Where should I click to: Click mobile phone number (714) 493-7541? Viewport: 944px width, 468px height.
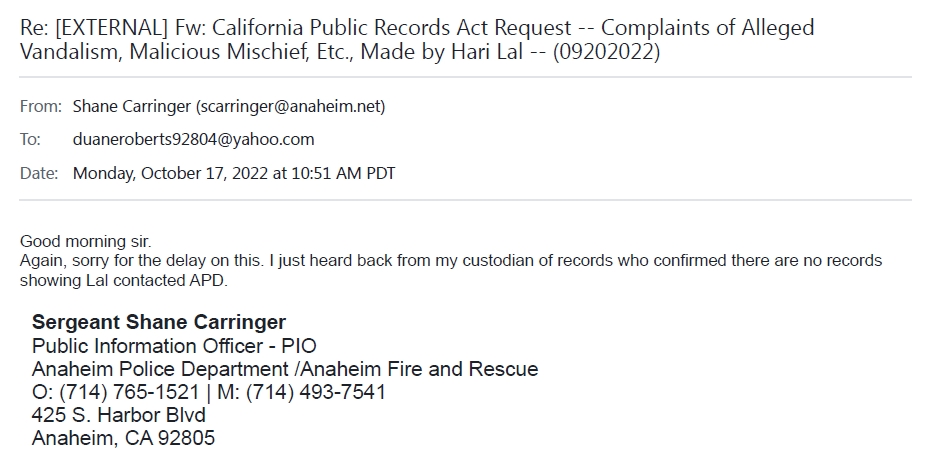pos(317,392)
